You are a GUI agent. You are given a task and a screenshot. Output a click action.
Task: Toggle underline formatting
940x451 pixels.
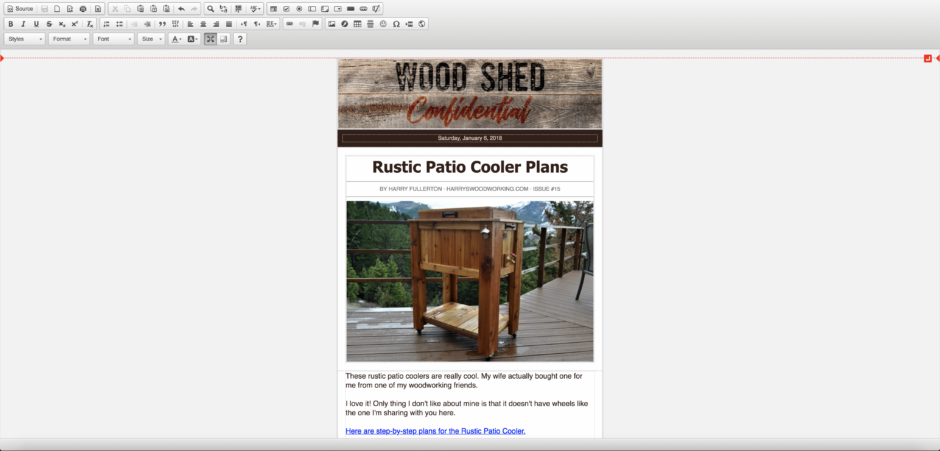pos(36,24)
